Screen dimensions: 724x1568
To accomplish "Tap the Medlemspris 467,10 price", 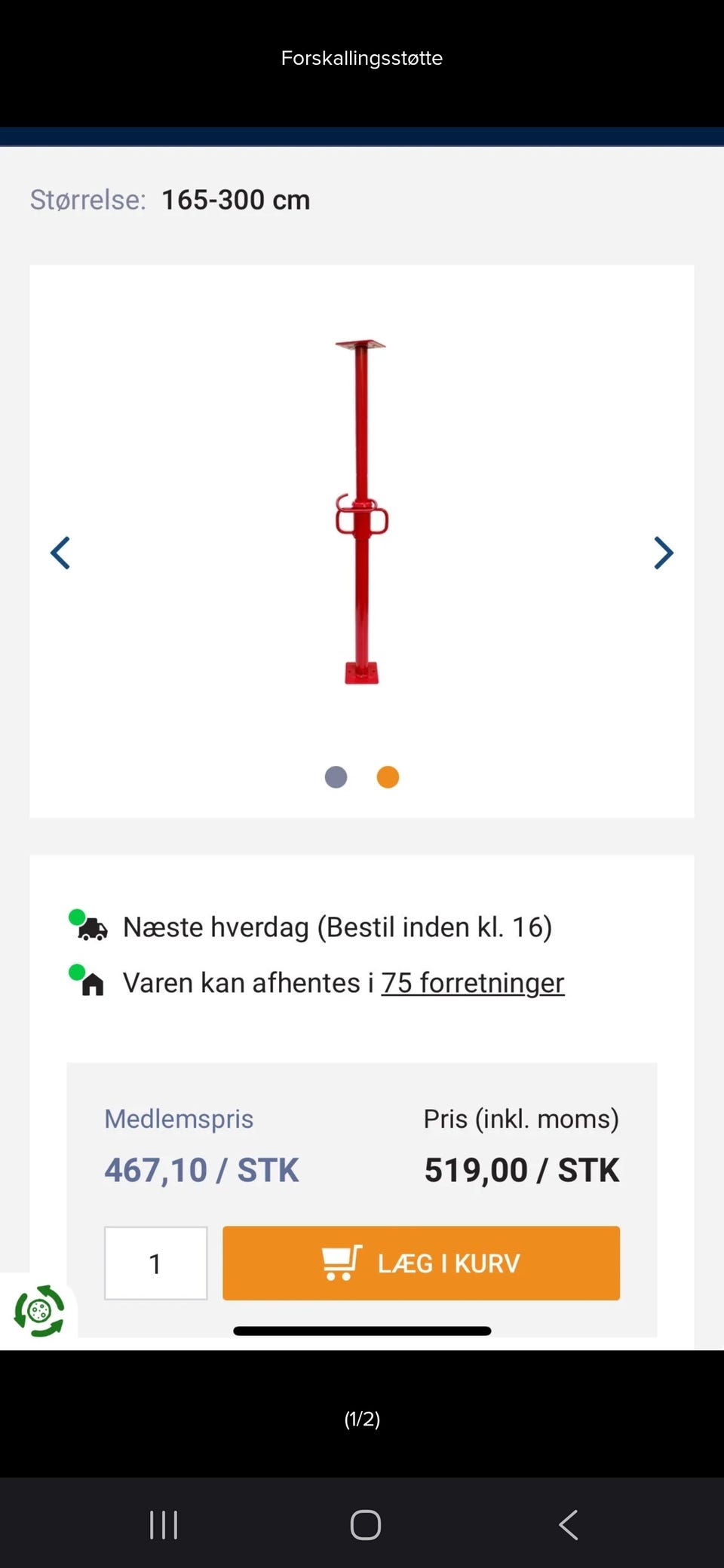I will coord(201,1170).
